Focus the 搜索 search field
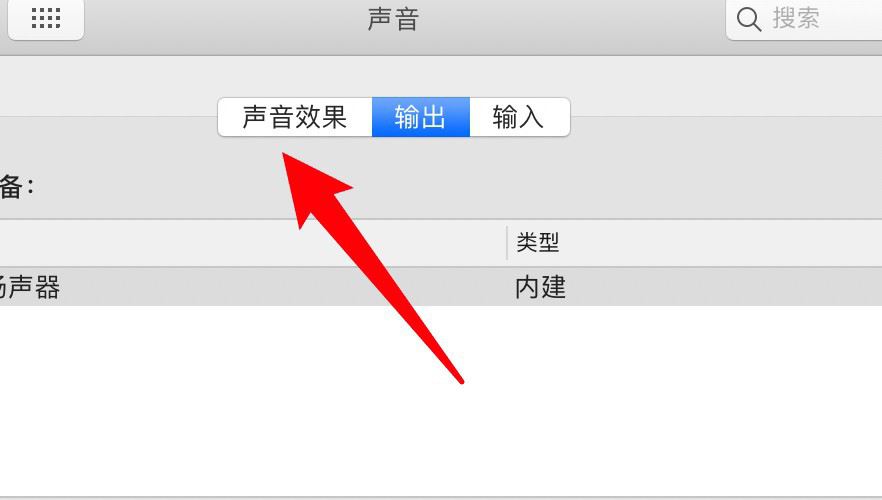The image size is (882, 500). [804, 19]
